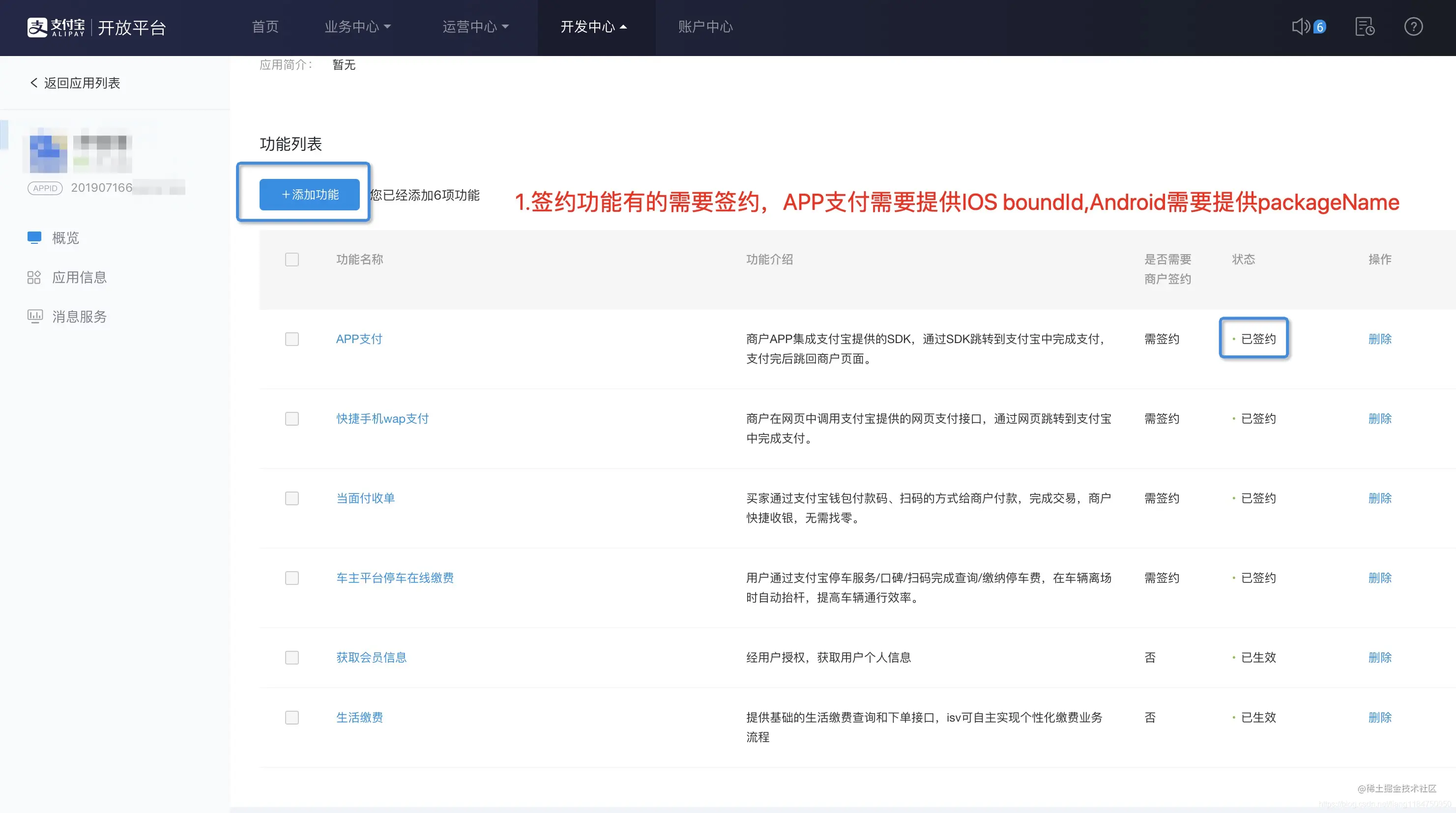Expand the 运营中心 dropdown menu
This screenshot has width=1456, height=813.
click(x=475, y=27)
